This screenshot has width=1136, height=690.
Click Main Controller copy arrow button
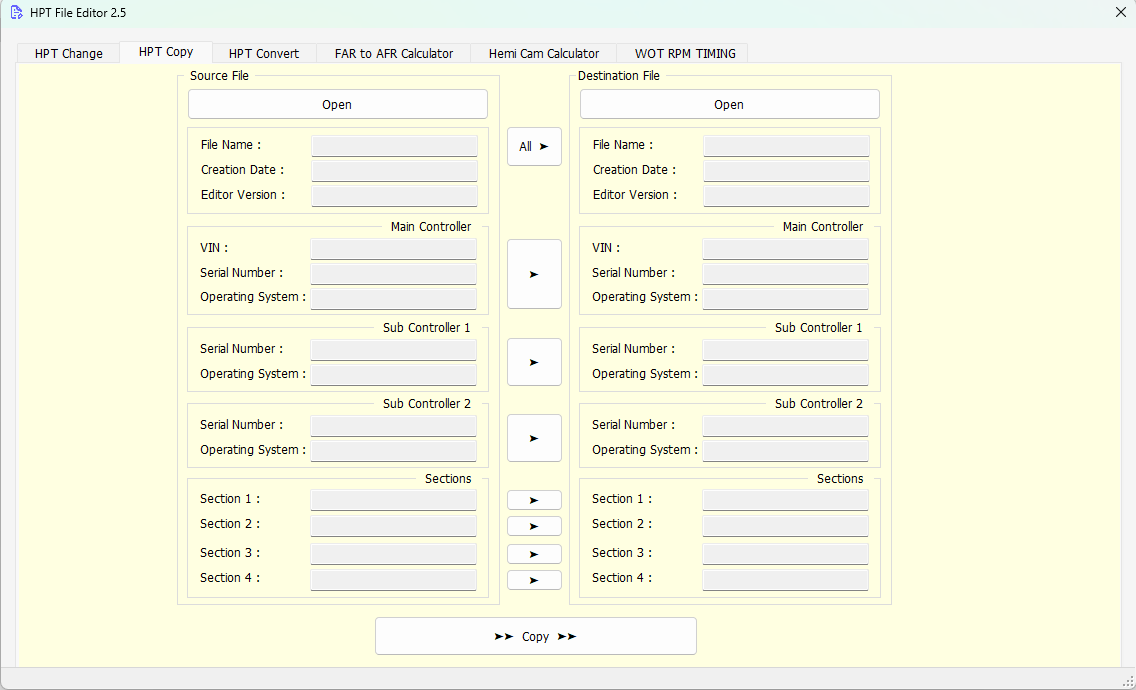point(534,274)
